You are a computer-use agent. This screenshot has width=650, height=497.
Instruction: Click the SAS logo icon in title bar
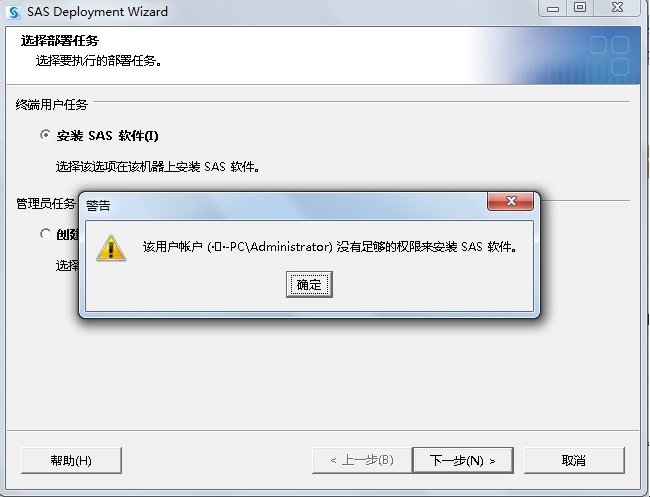coord(14,12)
